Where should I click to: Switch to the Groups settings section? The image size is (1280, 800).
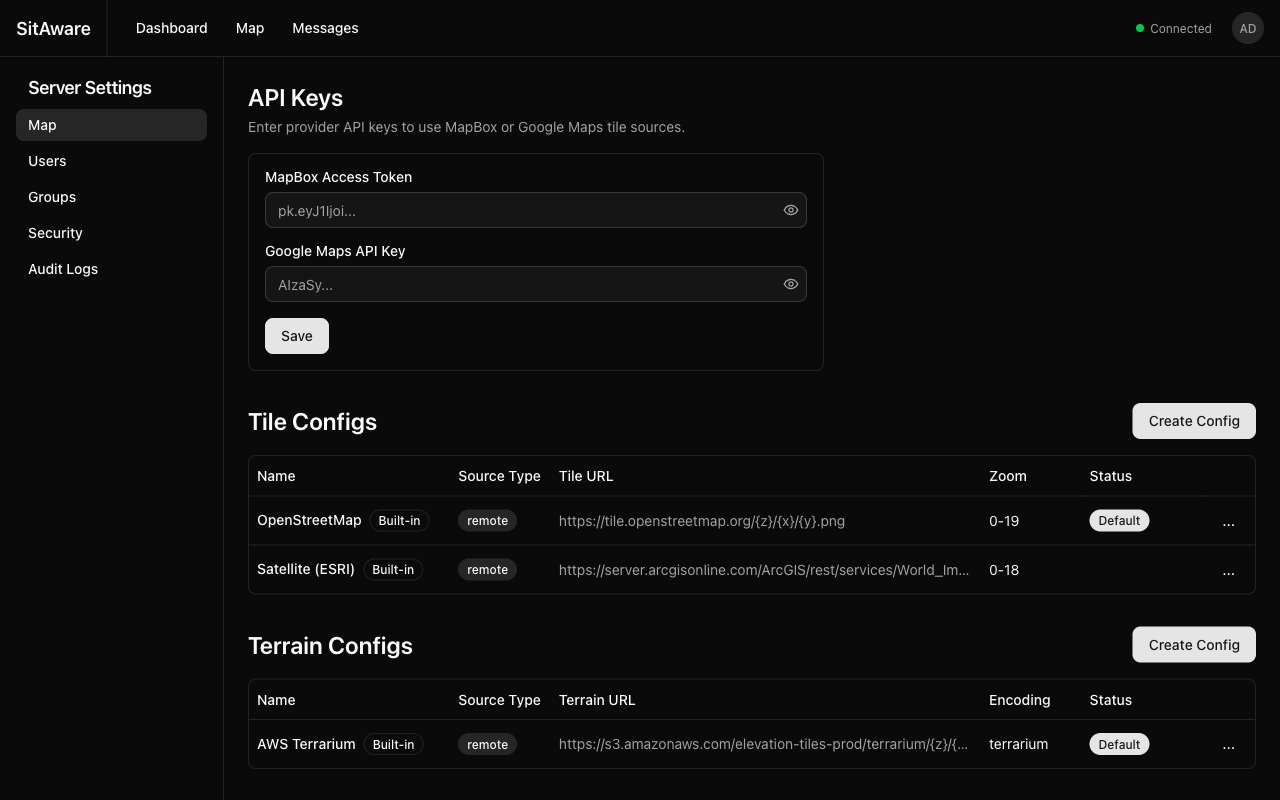coord(52,197)
